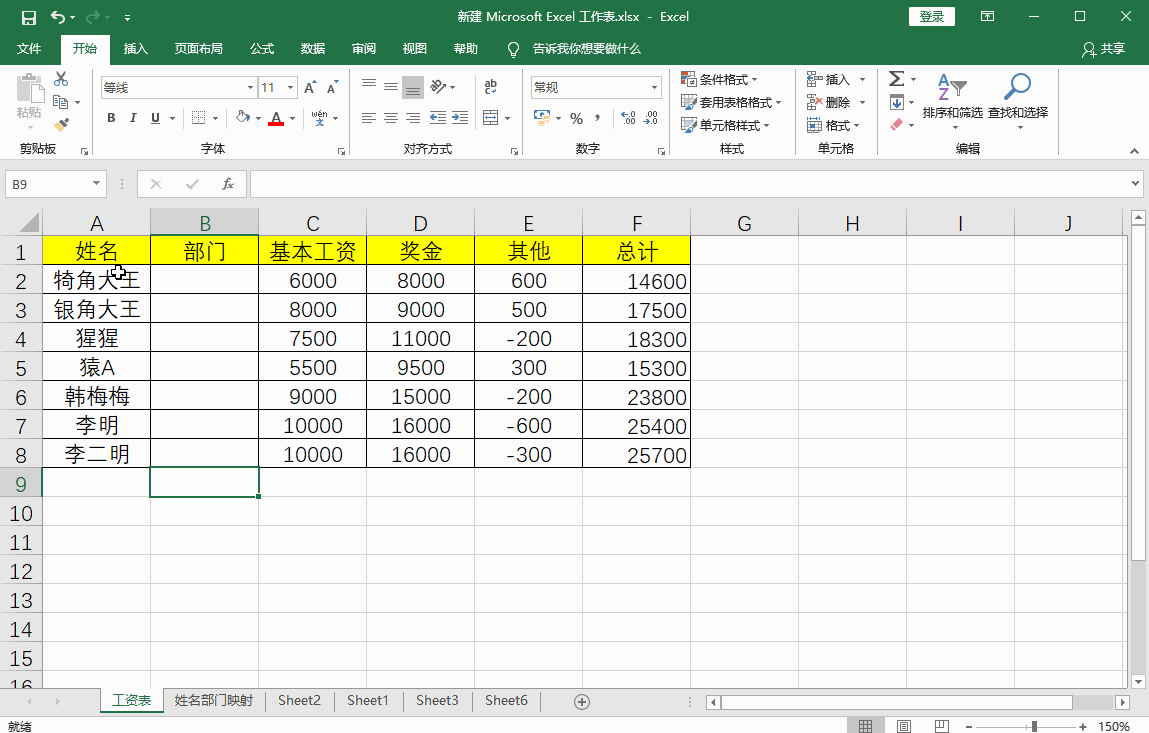
Task: Click the percent style icon
Action: click(576, 118)
